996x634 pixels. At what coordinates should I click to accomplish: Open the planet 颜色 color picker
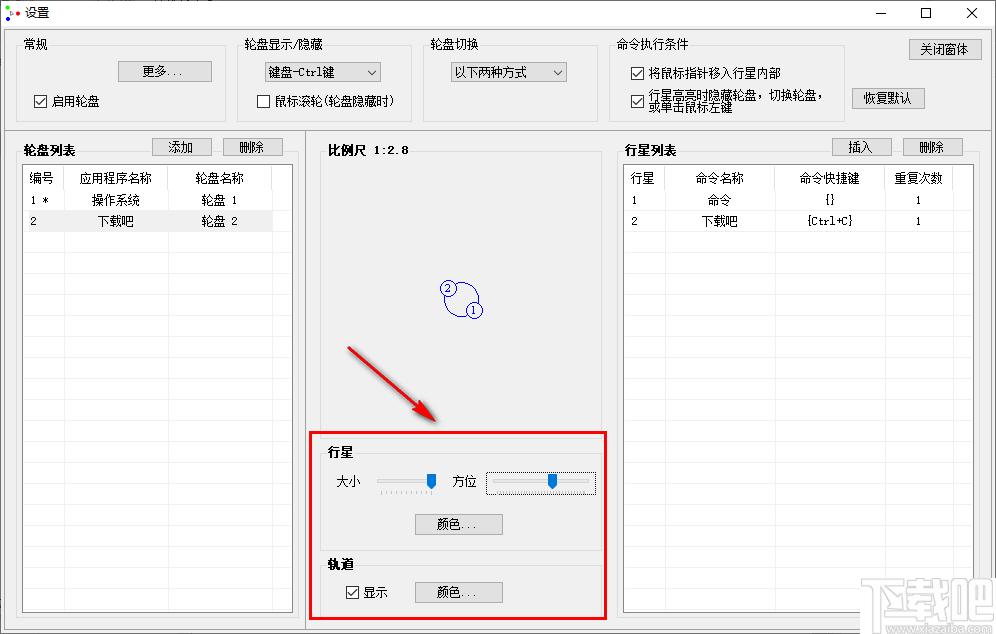point(458,524)
